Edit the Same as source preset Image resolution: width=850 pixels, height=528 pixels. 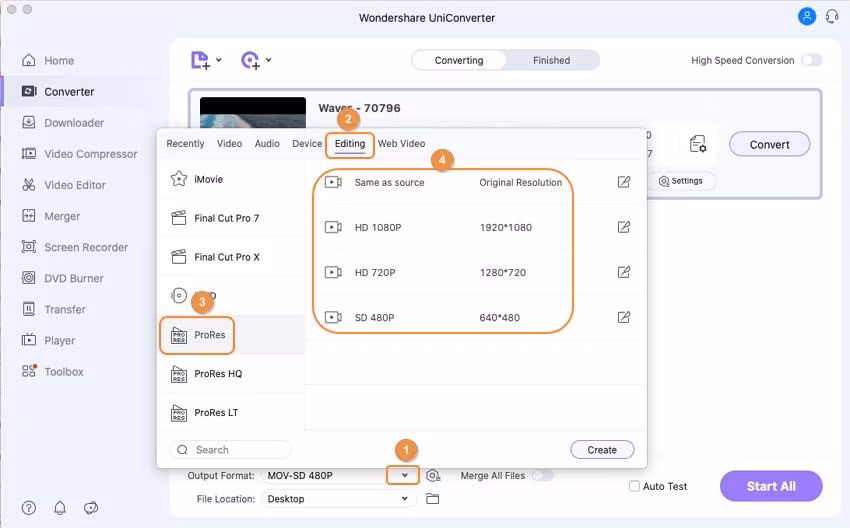tap(624, 182)
